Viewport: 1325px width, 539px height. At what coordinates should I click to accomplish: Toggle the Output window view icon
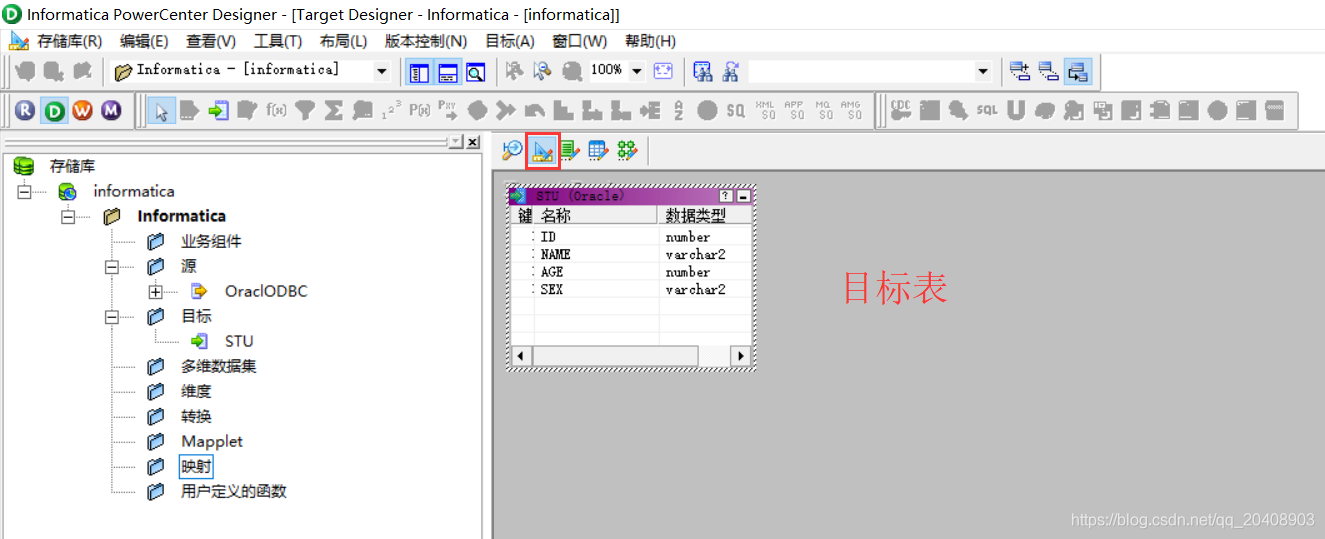447,71
